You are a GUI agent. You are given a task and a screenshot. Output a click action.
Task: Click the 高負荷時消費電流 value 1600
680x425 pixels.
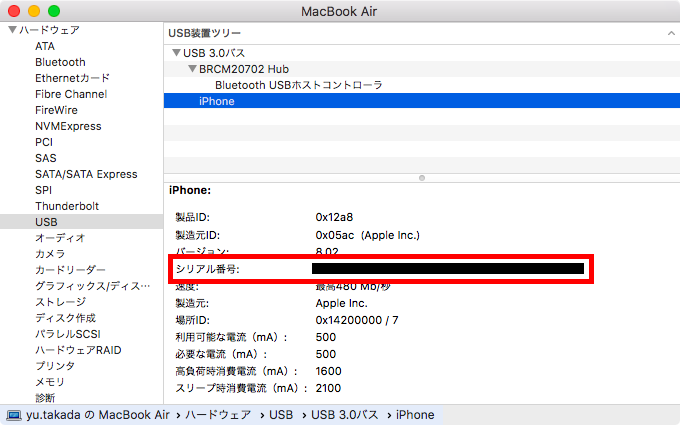[328, 371]
